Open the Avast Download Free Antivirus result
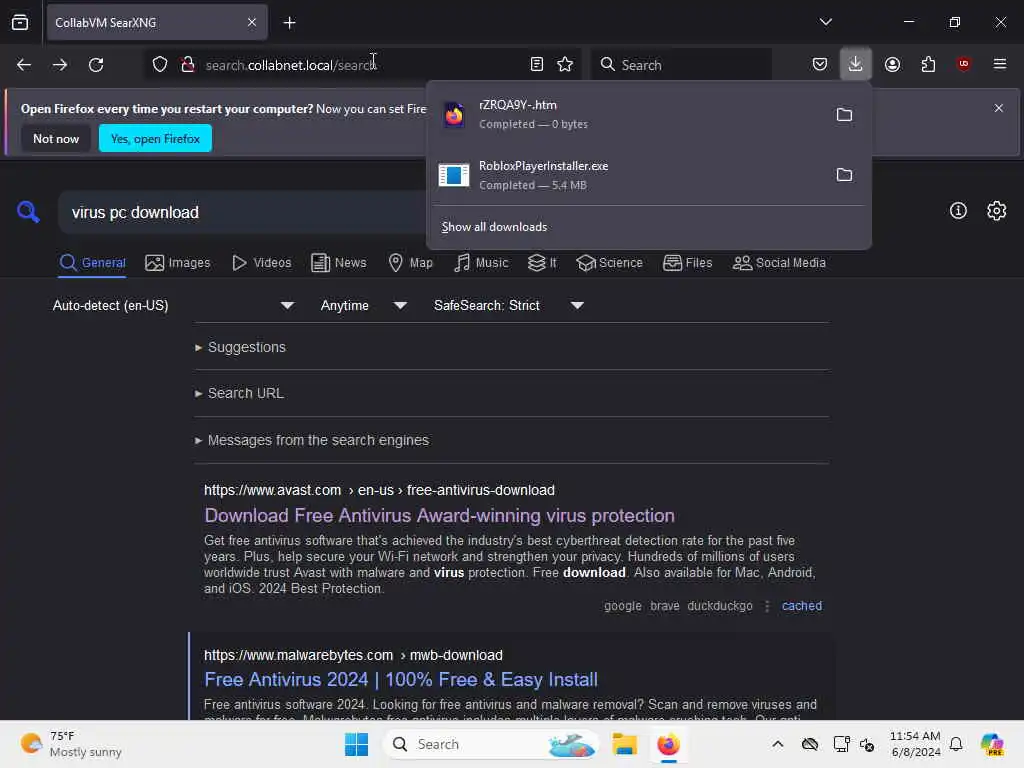This screenshot has height=768, width=1024. 440,515
